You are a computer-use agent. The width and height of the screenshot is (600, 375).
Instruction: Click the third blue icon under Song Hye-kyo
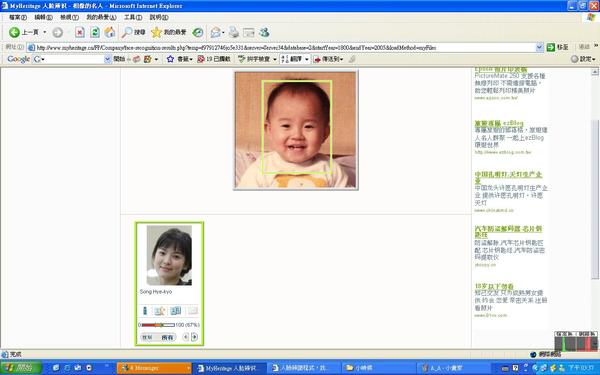(x=176, y=310)
